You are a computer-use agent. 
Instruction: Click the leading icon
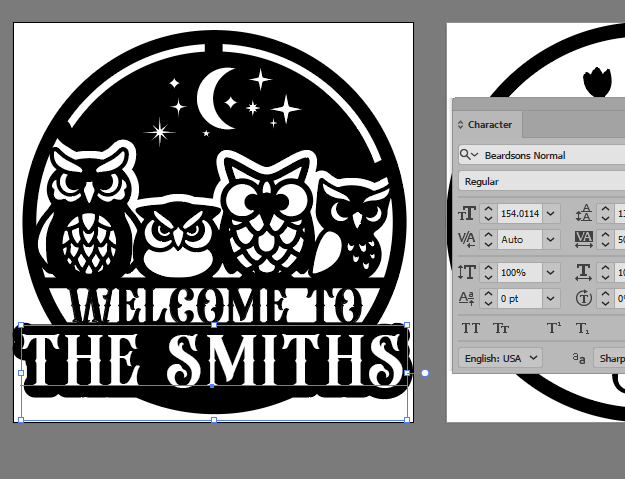pyautogui.click(x=585, y=213)
